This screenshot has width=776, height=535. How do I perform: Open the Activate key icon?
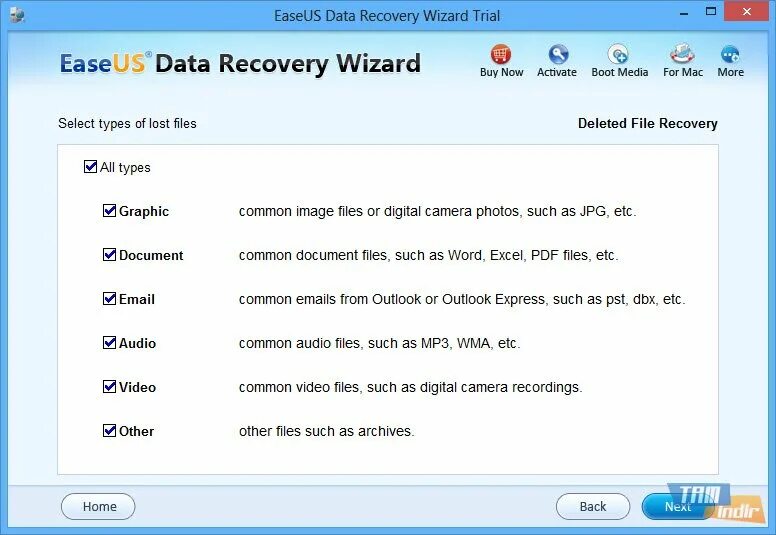pyautogui.click(x=558, y=54)
